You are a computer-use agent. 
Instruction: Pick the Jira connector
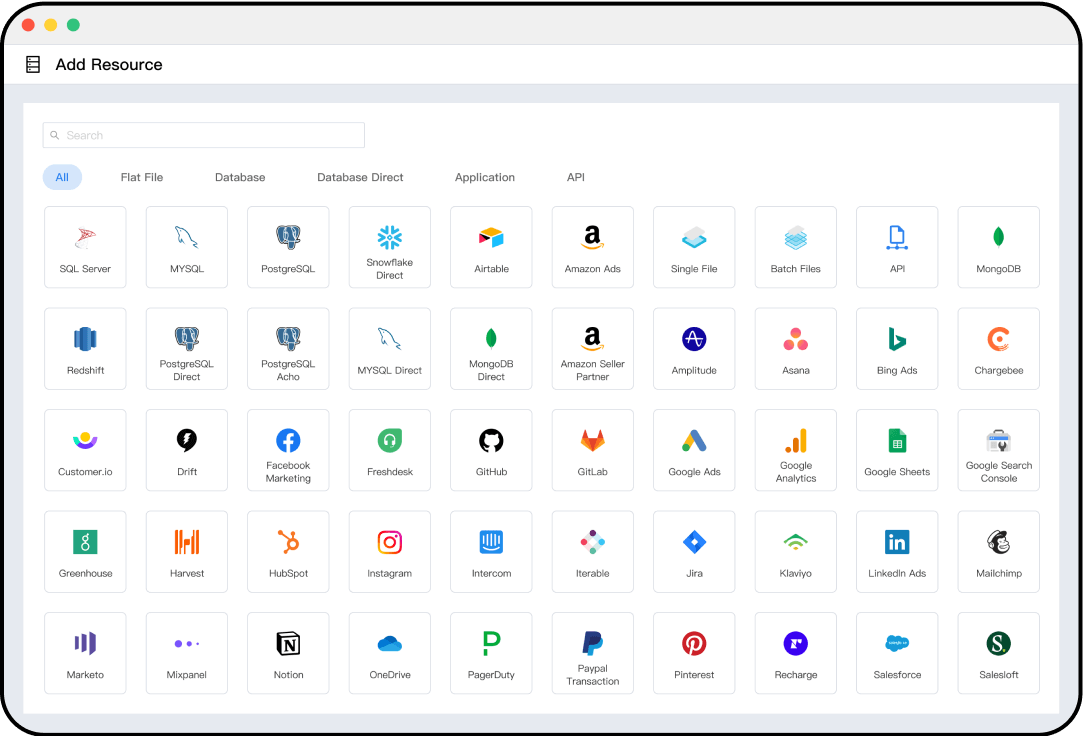pyautogui.click(x=694, y=551)
